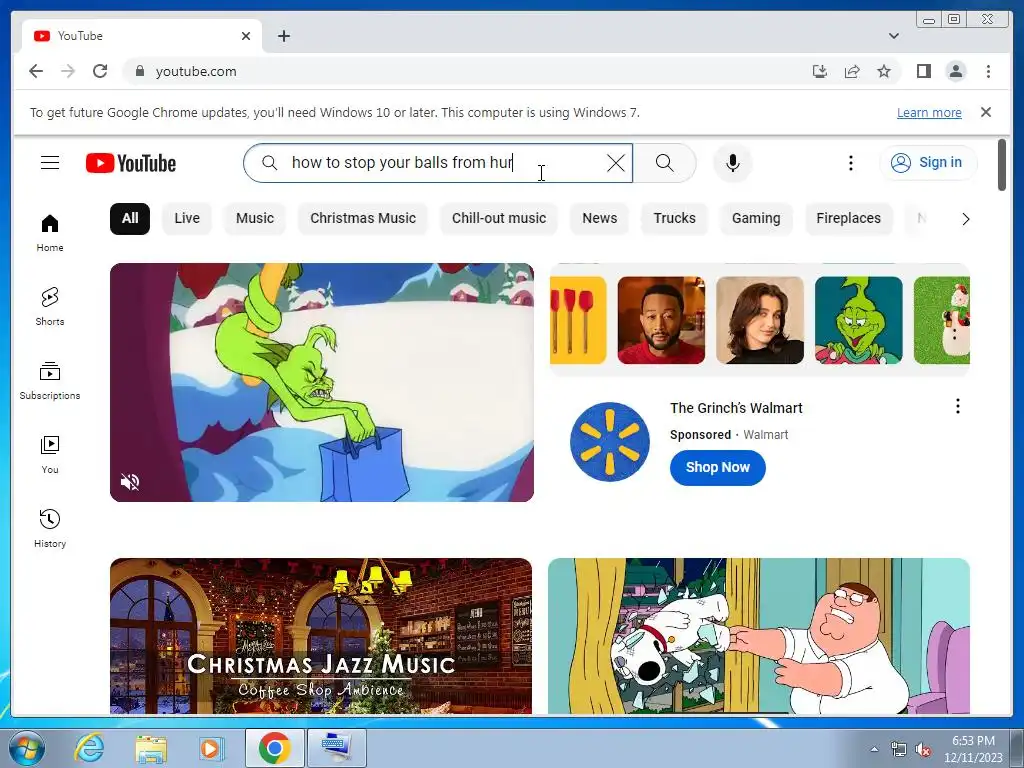Image resolution: width=1024 pixels, height=768 pixels.
Task: Open the Grinch ad video thumbnail
Action: click(x=322, y=382)
